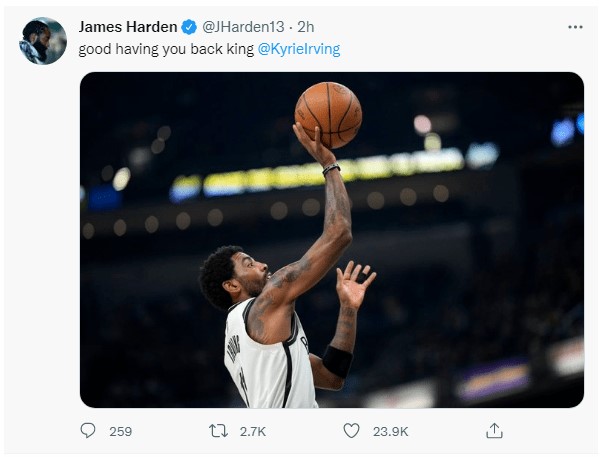The width and height of the screenshot is (612, 457).
Task: Open the @KyrieIrving mention link
Action: pyautogui.click(x=298, y=49)
